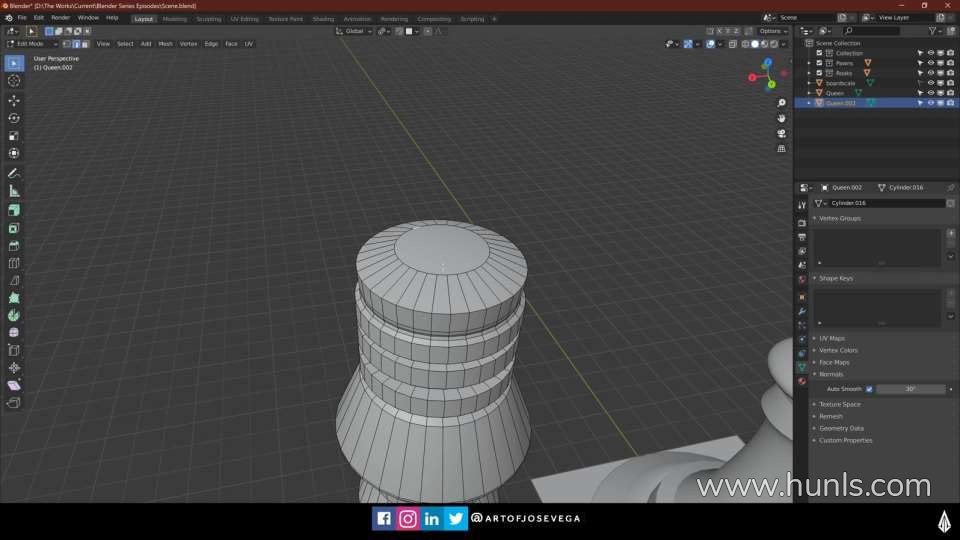Click the outliner search field
960x540 pixels.
pyautogui.click(x=872, y=31)
